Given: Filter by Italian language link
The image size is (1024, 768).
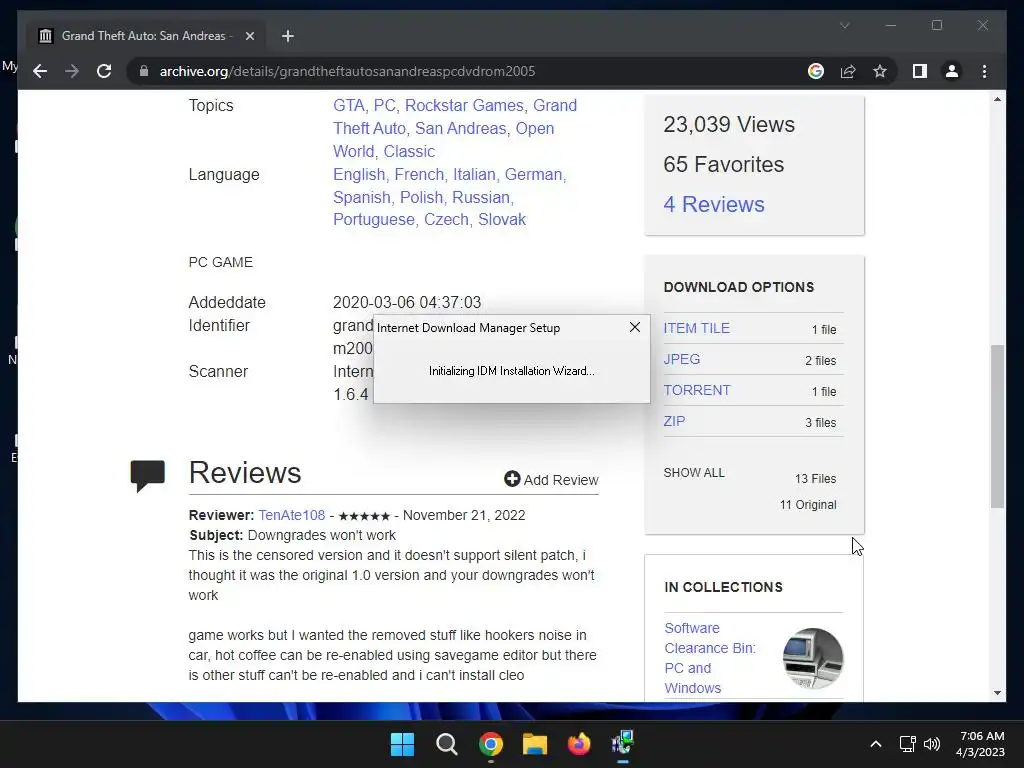Looking at the screenshot, I should tap(474, 174).
